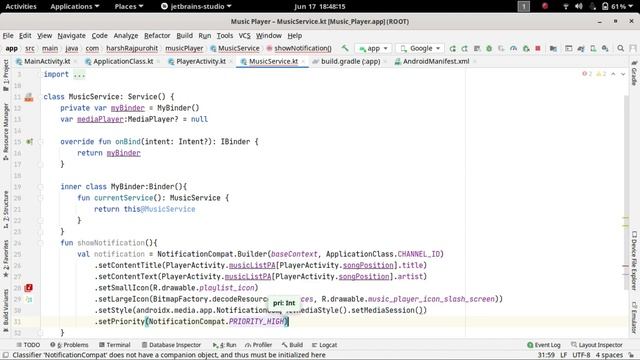Click the volume icon in system tray

578,6
